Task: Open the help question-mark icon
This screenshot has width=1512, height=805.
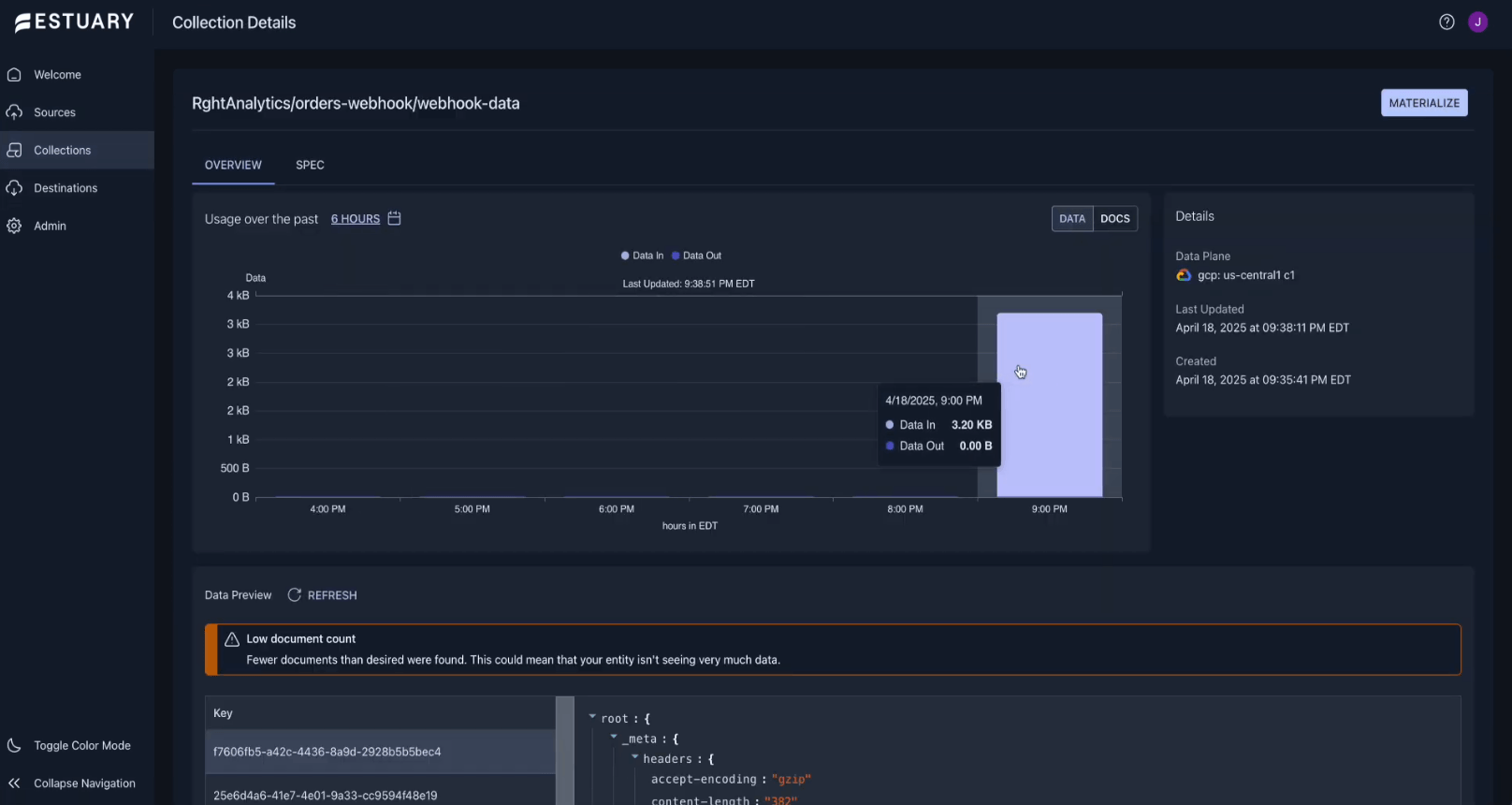Action: pos(1447,22)
